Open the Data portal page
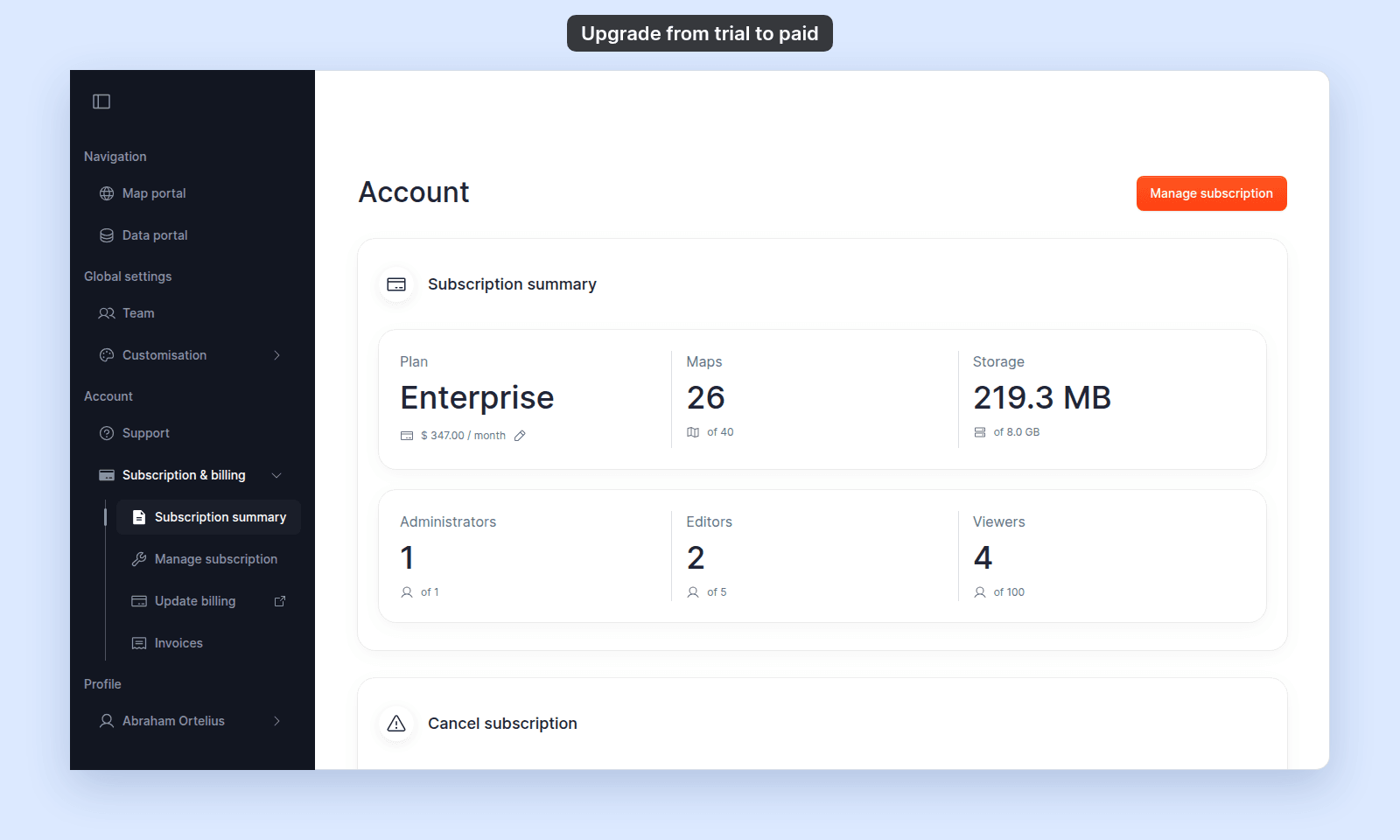This screenshot has width=1400, height=840. pos(192,235)
